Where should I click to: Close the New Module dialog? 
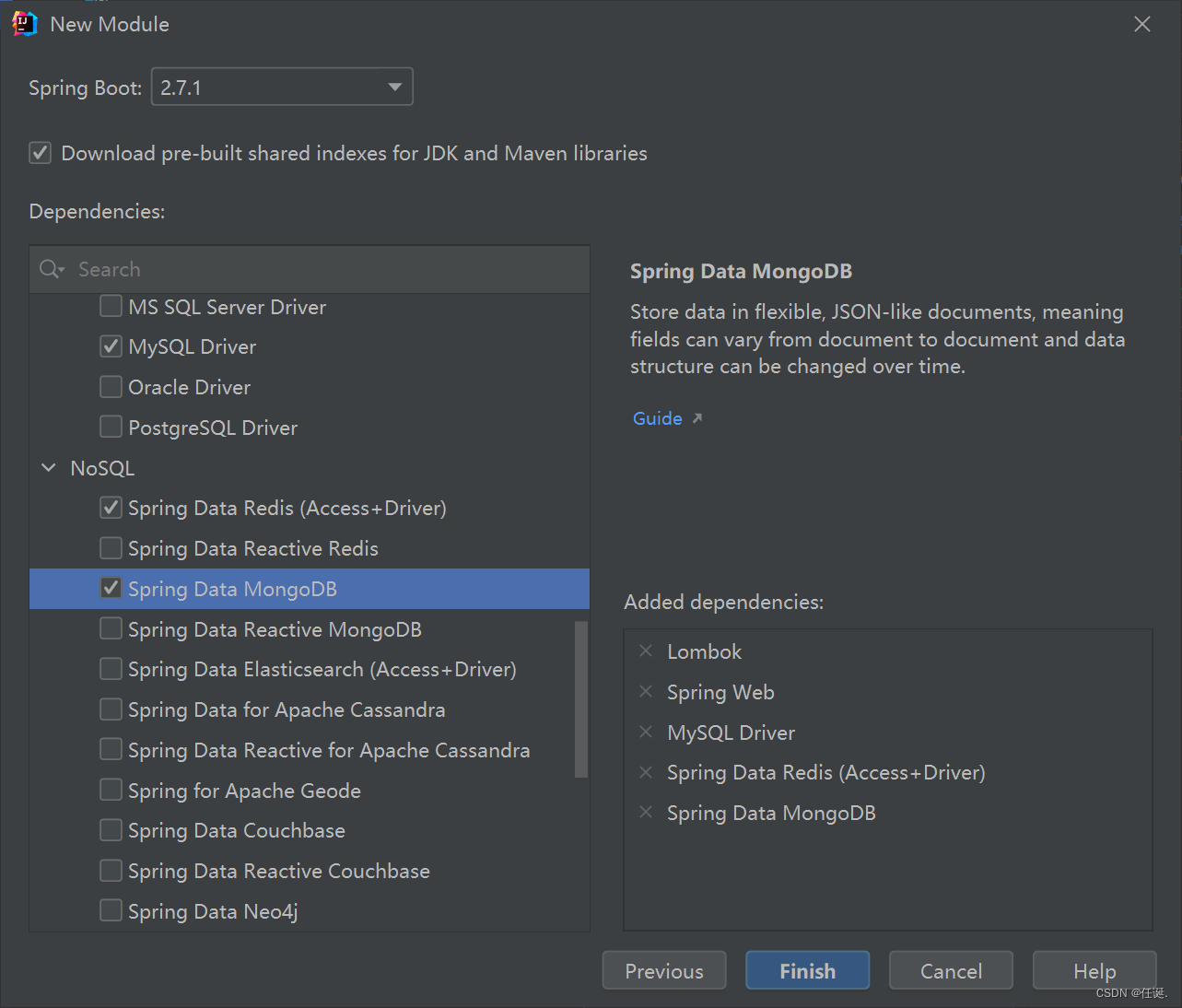coord(1142,24)
